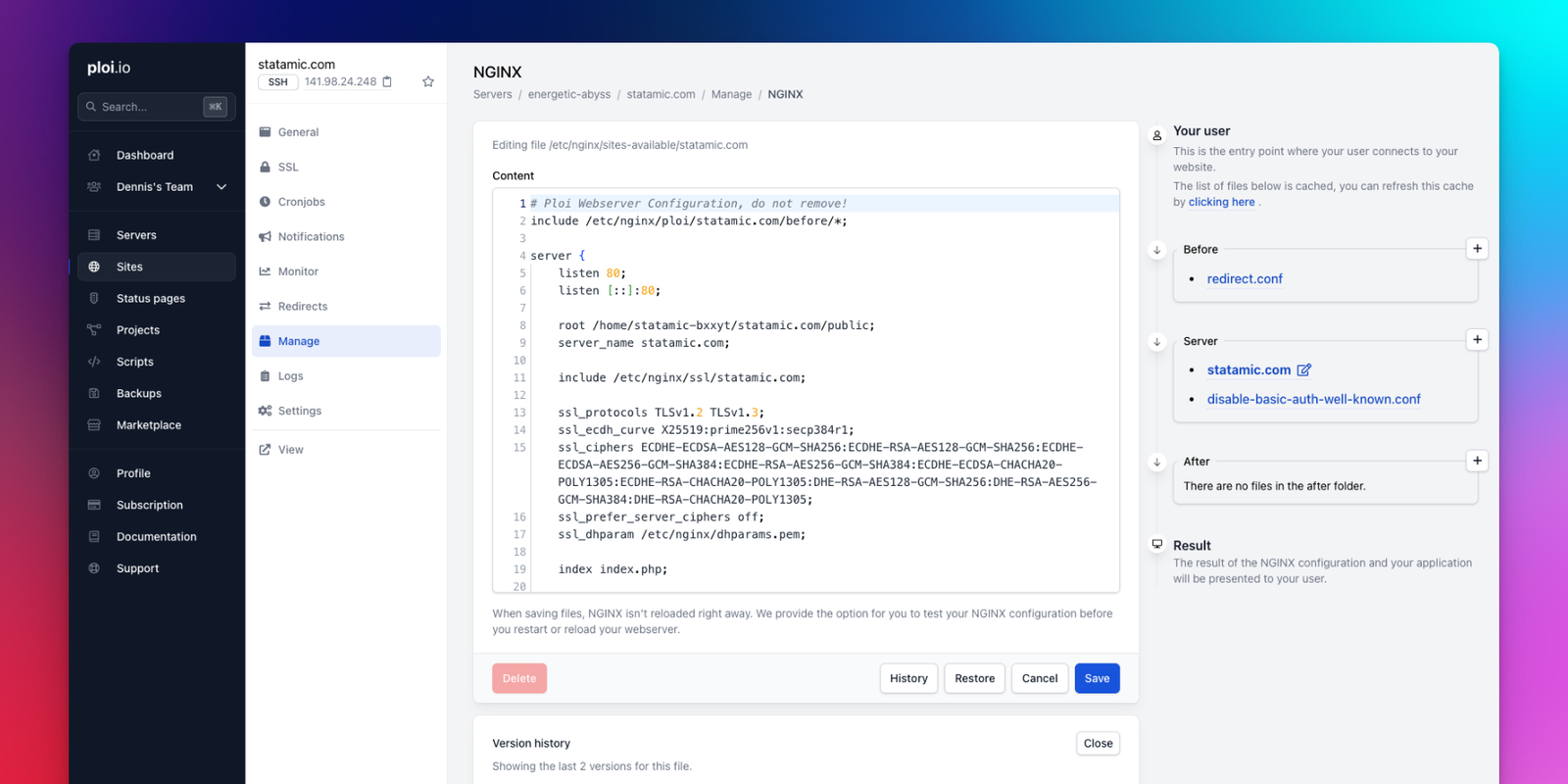Add a file to the Before folder
Viewport: 1568px width, 784px height.
pyautogui.click(x=1477, y=249)
